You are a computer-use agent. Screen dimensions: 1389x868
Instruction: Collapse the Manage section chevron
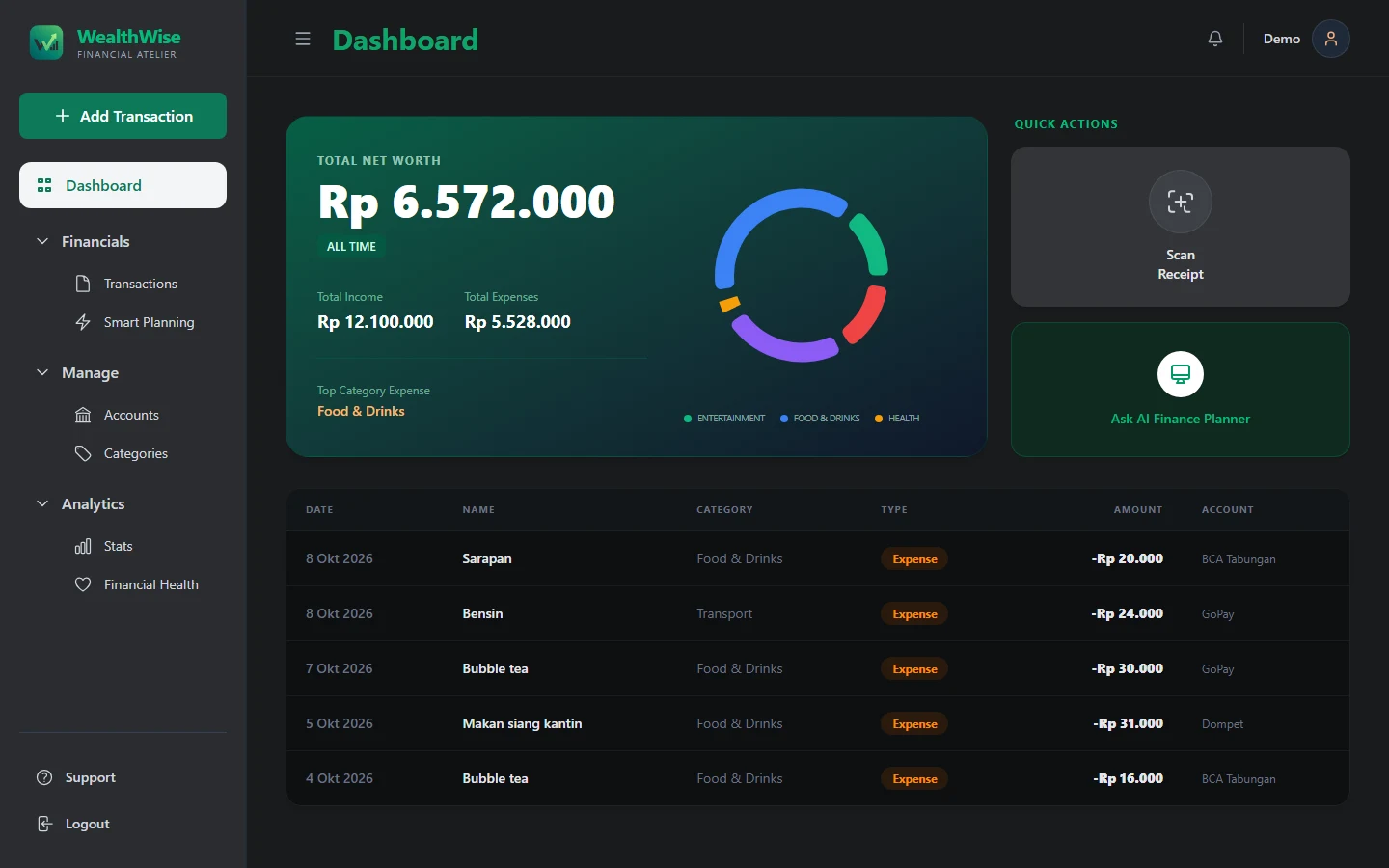click(42, 372)
